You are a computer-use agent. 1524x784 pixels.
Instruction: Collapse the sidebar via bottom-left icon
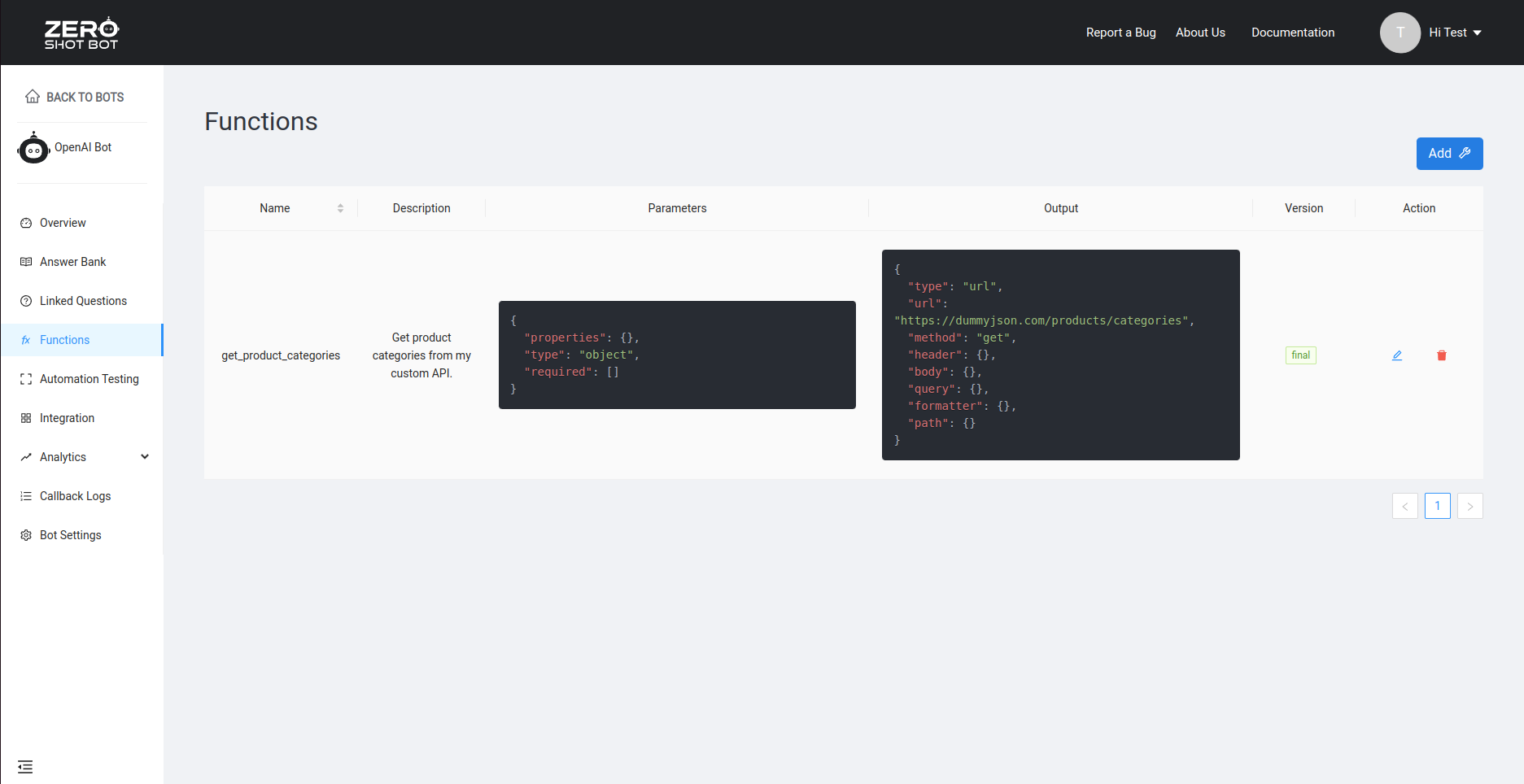point(25,766)
